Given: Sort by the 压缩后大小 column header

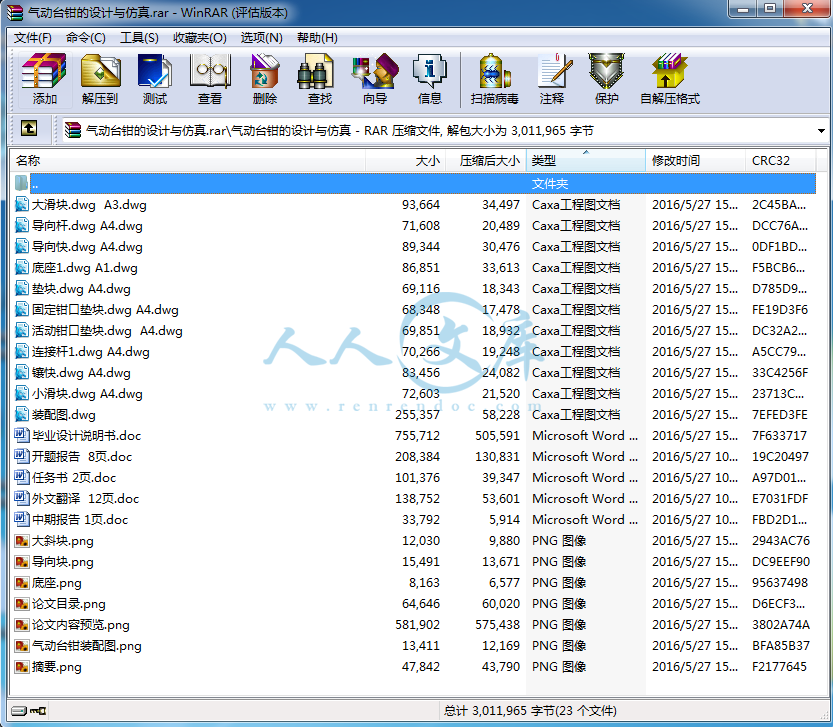Looking at the screenshot, I should point(486,160).
